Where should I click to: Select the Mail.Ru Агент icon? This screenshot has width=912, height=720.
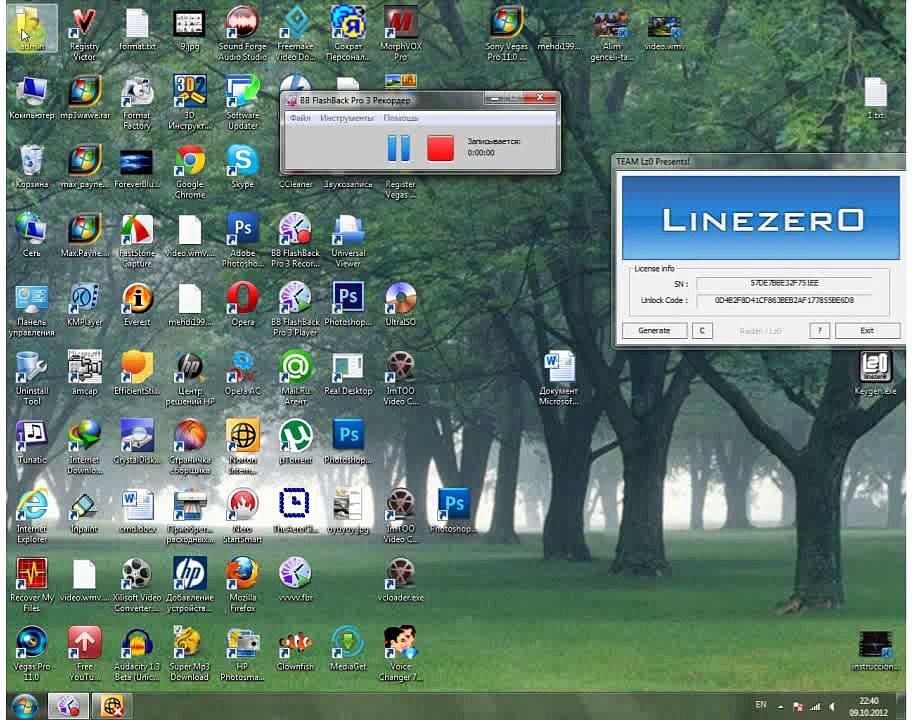[x=295, y=379]
